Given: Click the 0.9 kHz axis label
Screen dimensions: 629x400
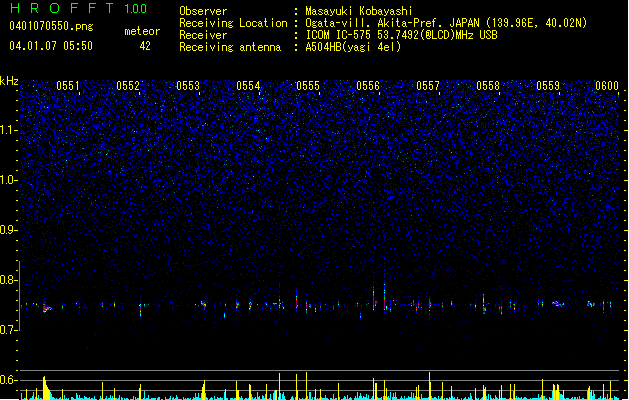Looking at the screenshot, I should [x=9, y=230].
